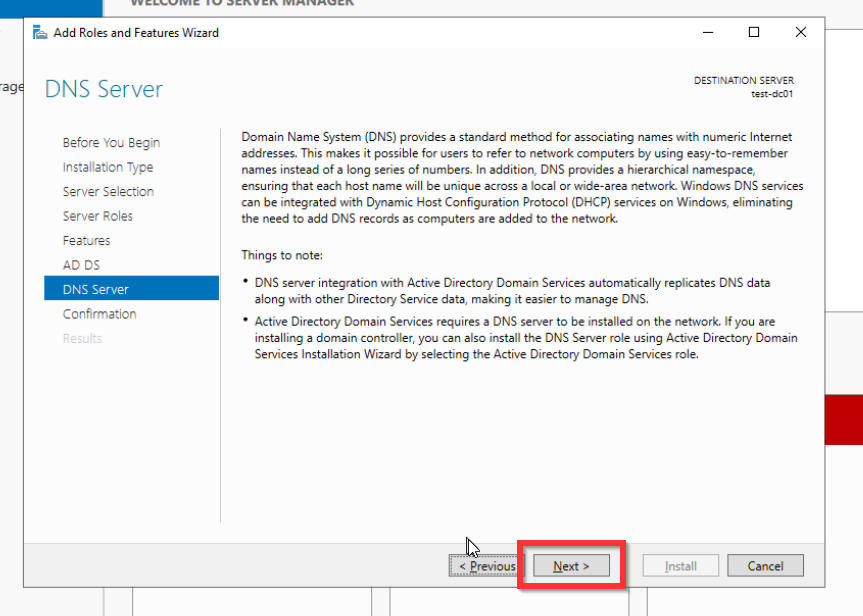Select Features step in sidebar

86,241
